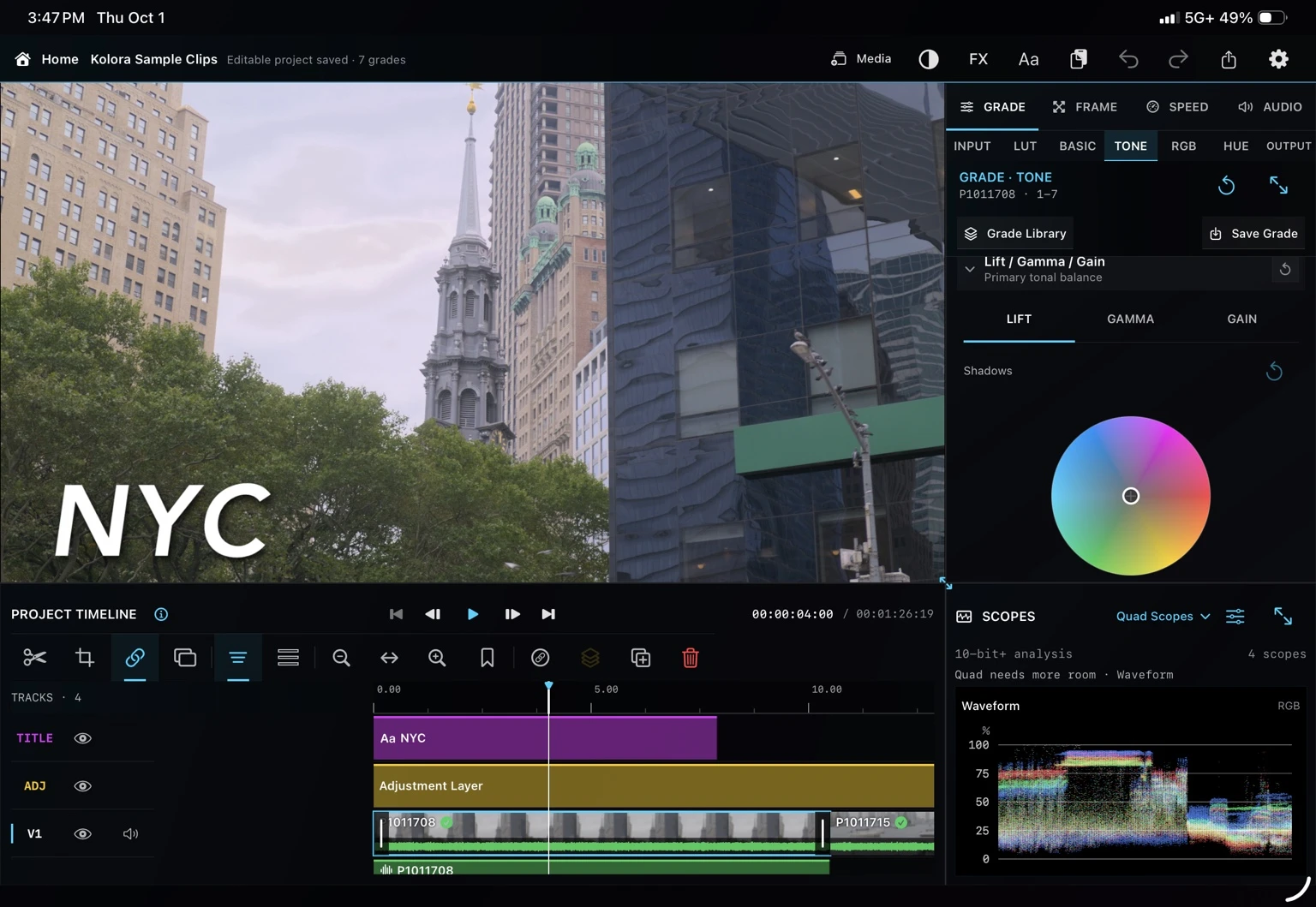The height and width of the screenshot is (907, 1316).
Task: Open the LUT grade sub-tab
Action: point(1025,146)
